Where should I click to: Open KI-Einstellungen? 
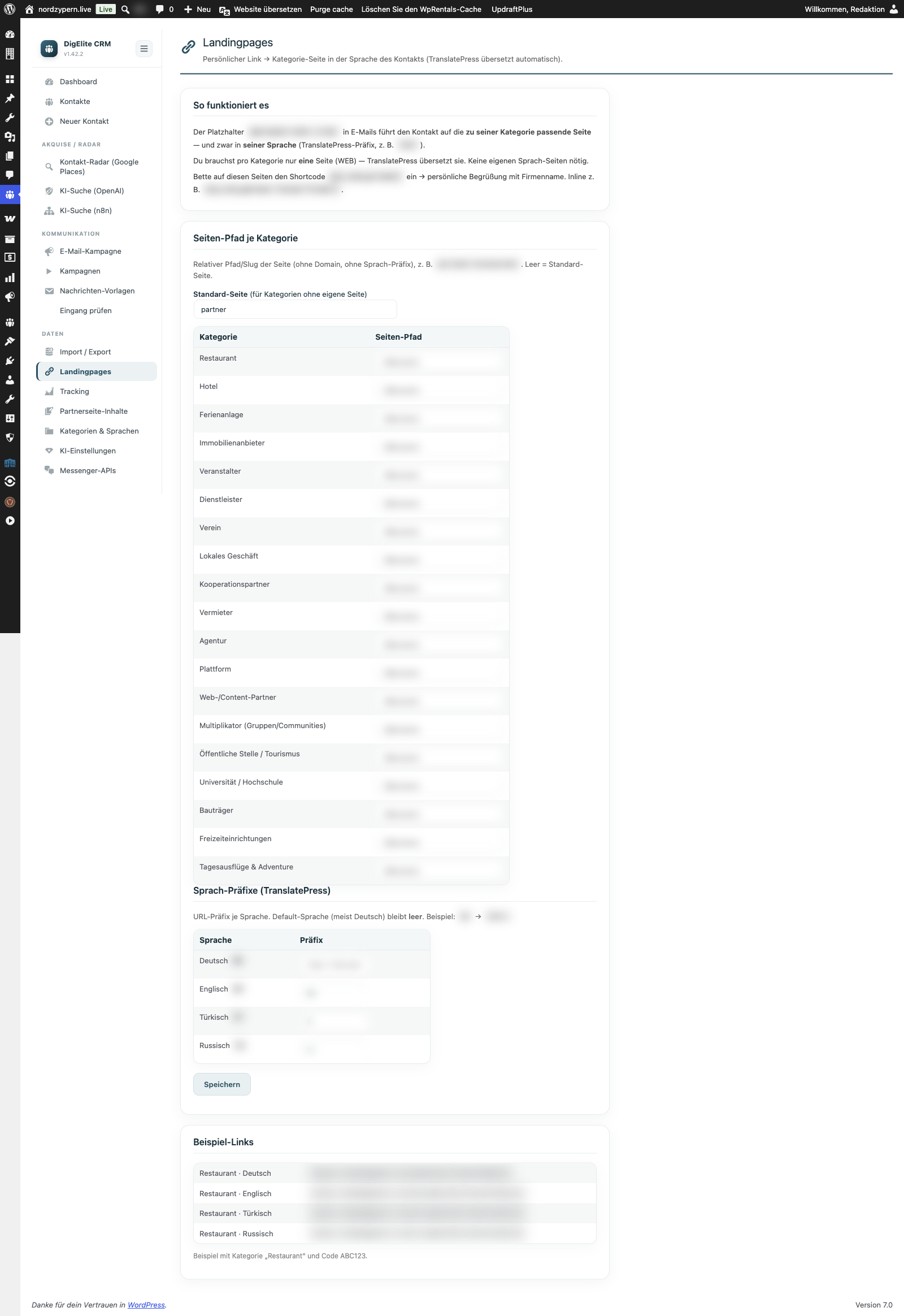97,451
